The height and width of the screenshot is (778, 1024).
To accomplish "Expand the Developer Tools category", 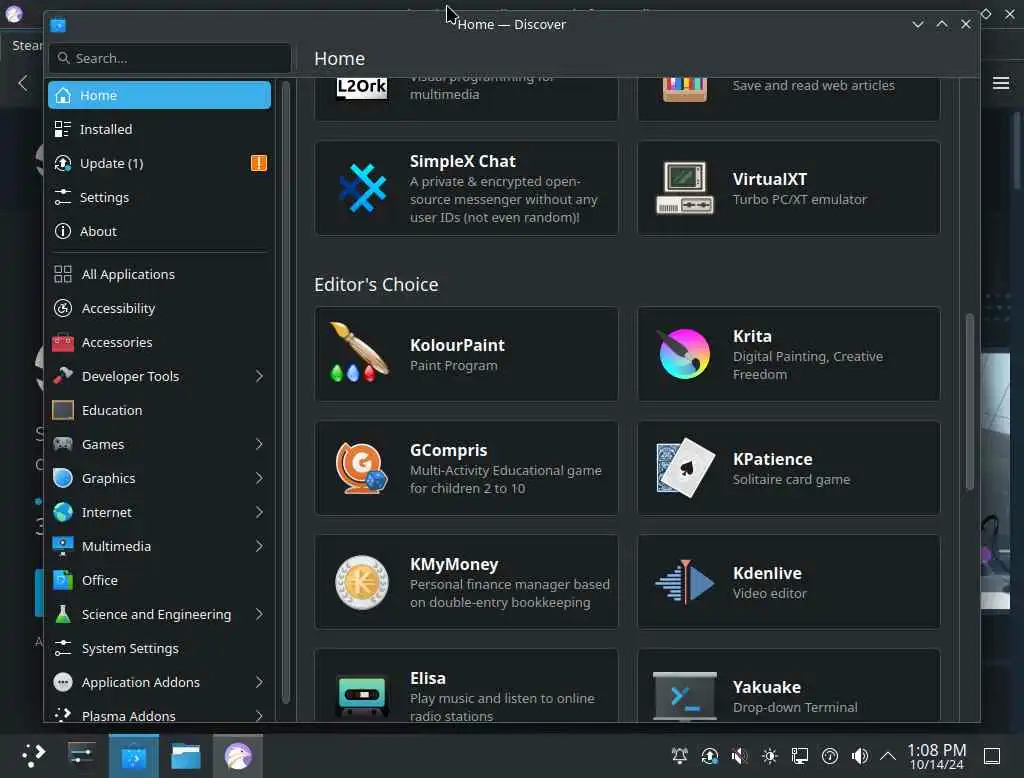I will [259, 376].
